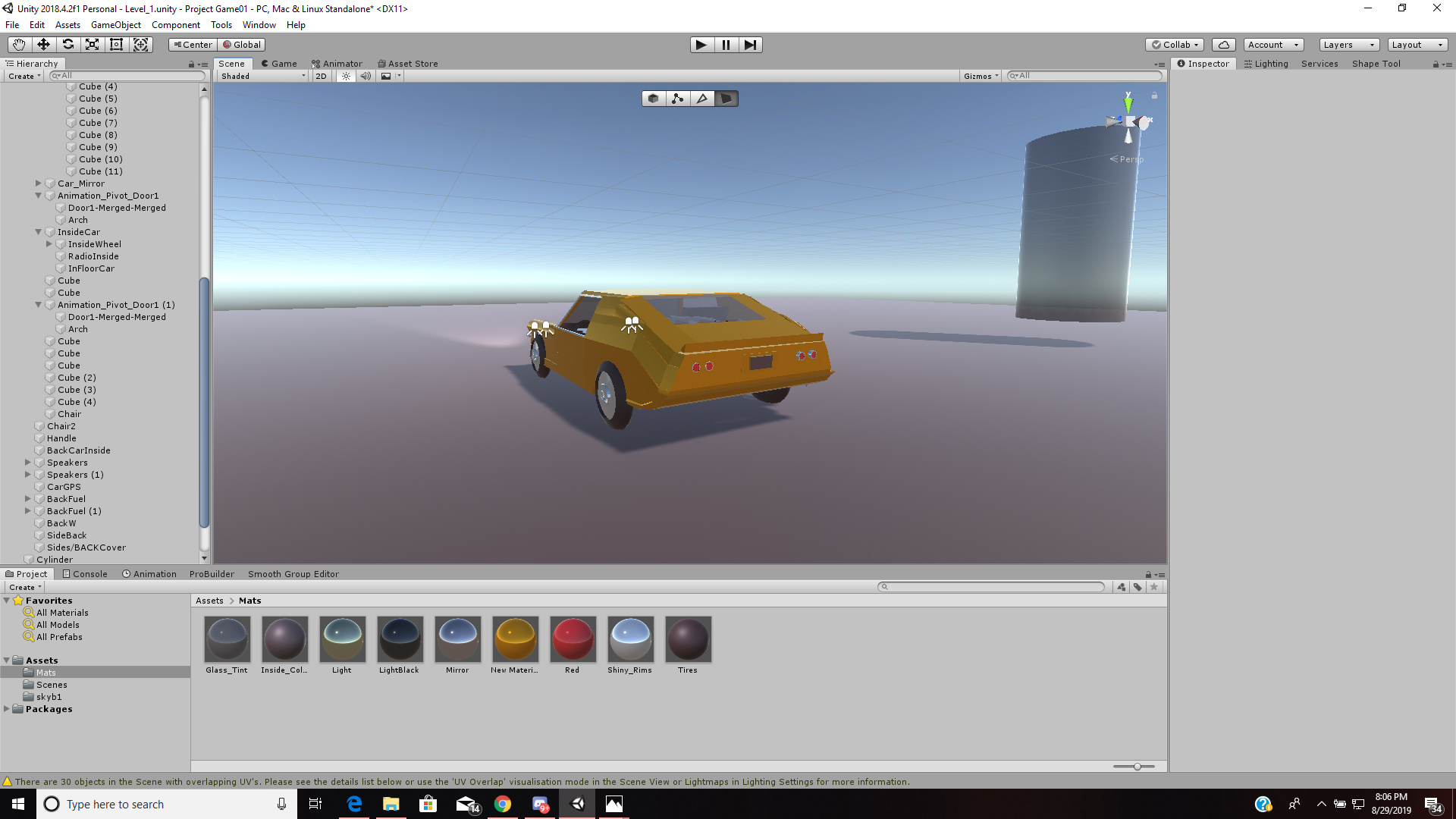1456x819 pixels.
Task: Select the Rotate tool
Action: (x=67, y=45)
